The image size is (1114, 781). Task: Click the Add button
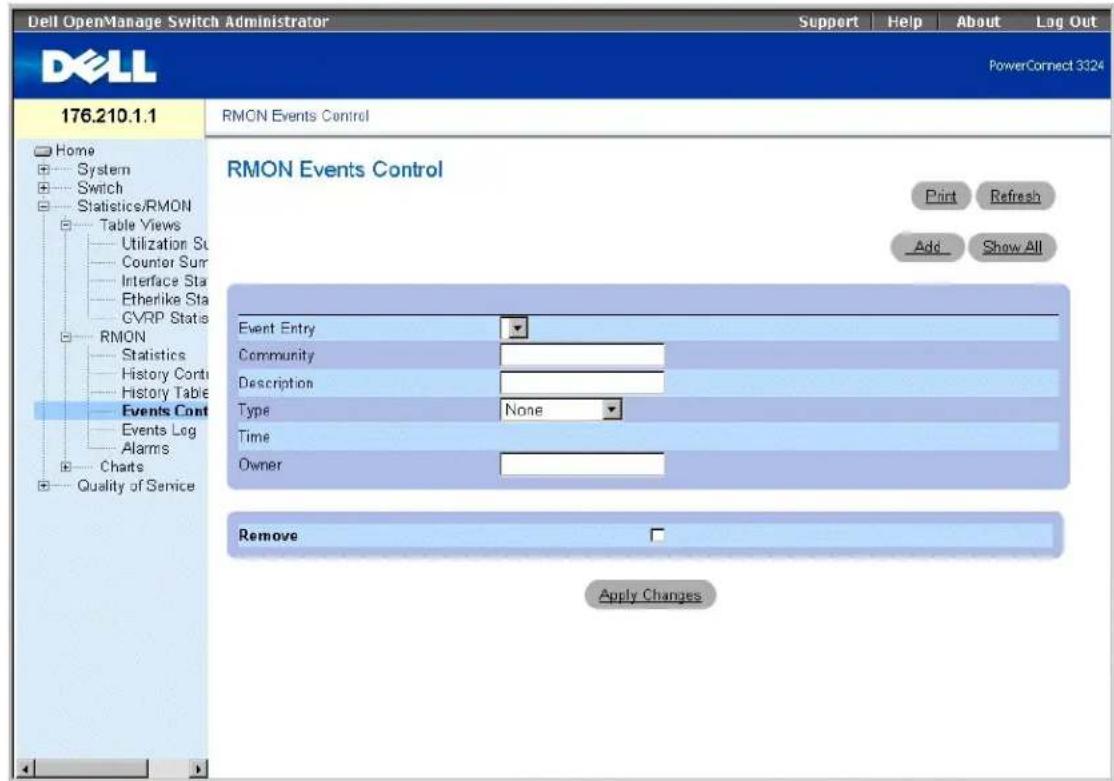(x=927, y=247)
